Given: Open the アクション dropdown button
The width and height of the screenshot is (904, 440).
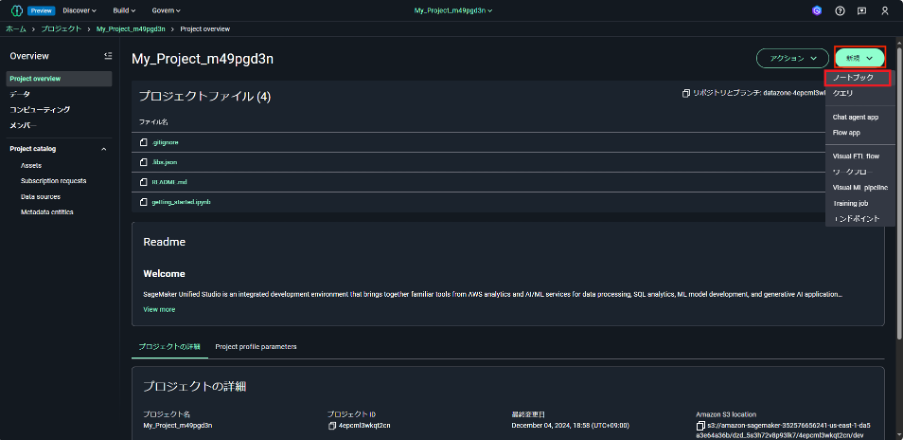Looking at the screenshot, I should click(792, 58).
